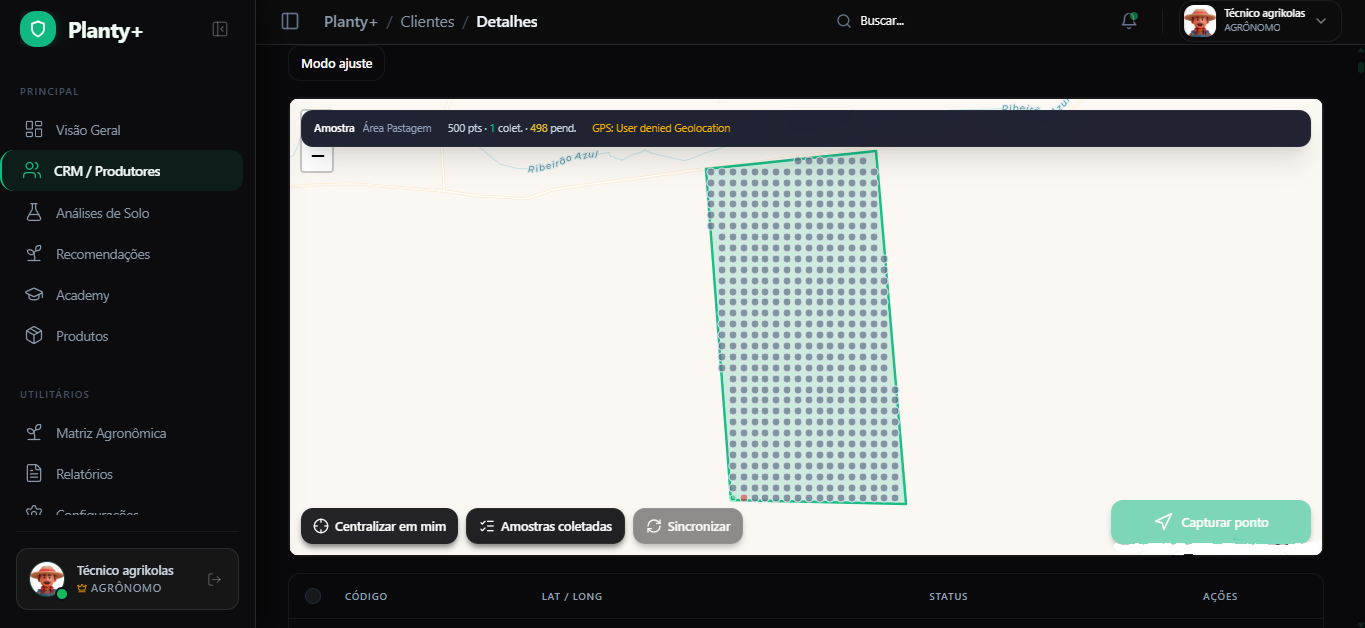1365x628 pixels.
Task: Open Visão Geral from the sidebar
Action: pos(88,130)
